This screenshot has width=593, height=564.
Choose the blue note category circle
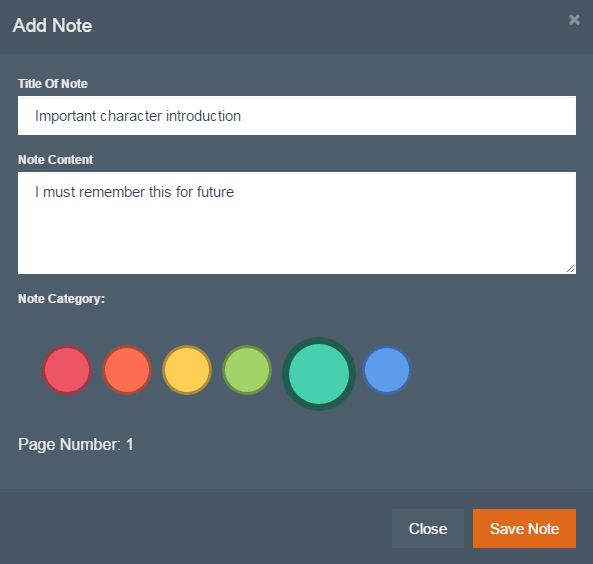pyautogui.click(x=387, y=370)
